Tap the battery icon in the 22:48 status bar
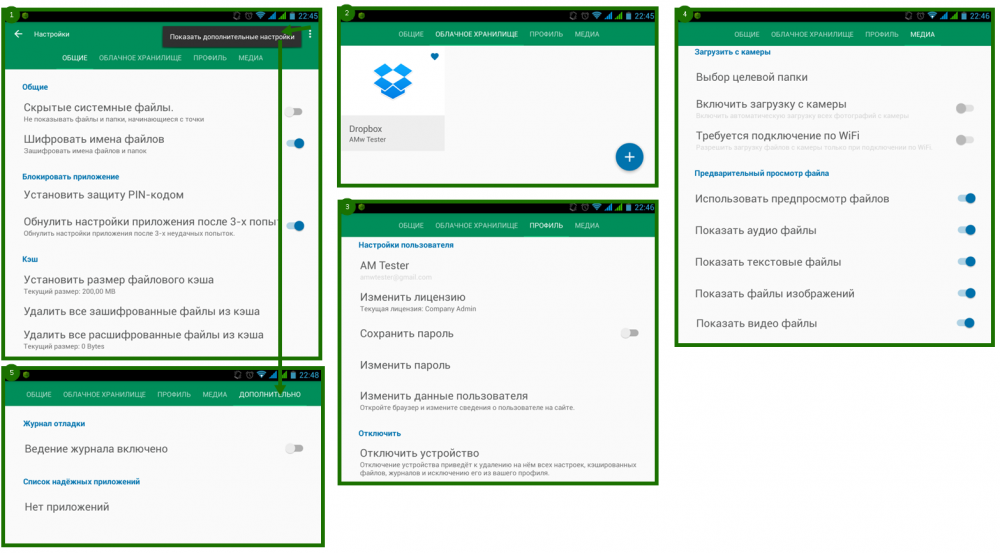Image resolution: width=1000 pixels, height=553 pixels. [x=294, y=375]
